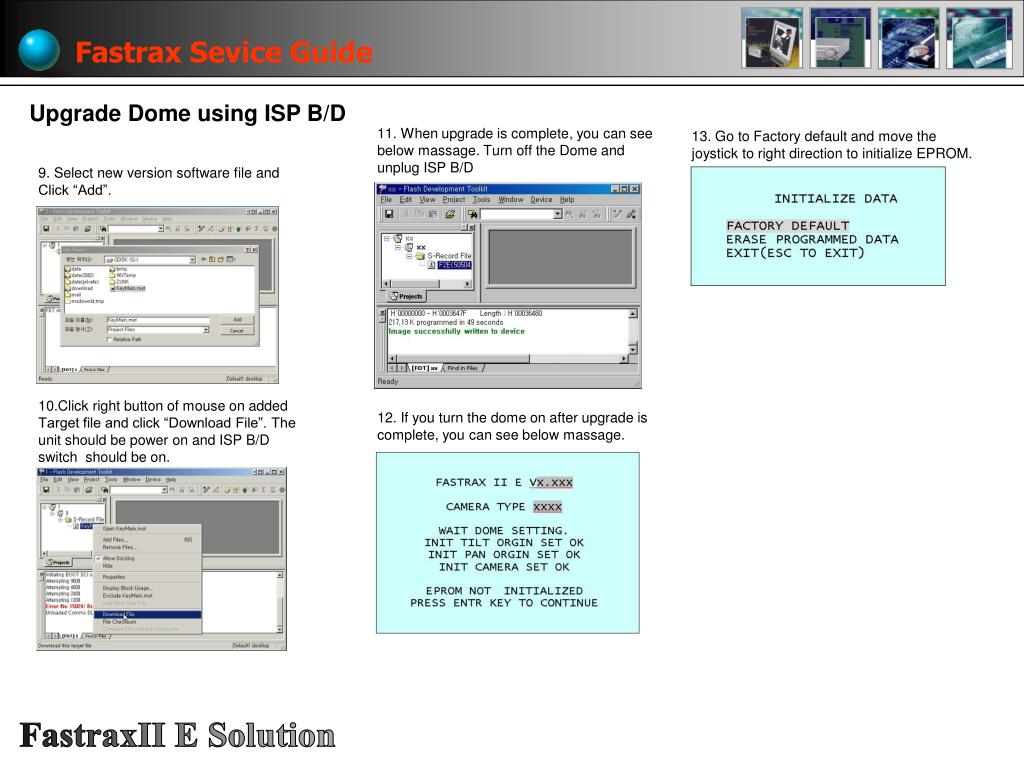This screenshot has height=768, width=1024.
Task: Click file name field showing KeyMain.mot, step 9
Action: click(158, 320)
